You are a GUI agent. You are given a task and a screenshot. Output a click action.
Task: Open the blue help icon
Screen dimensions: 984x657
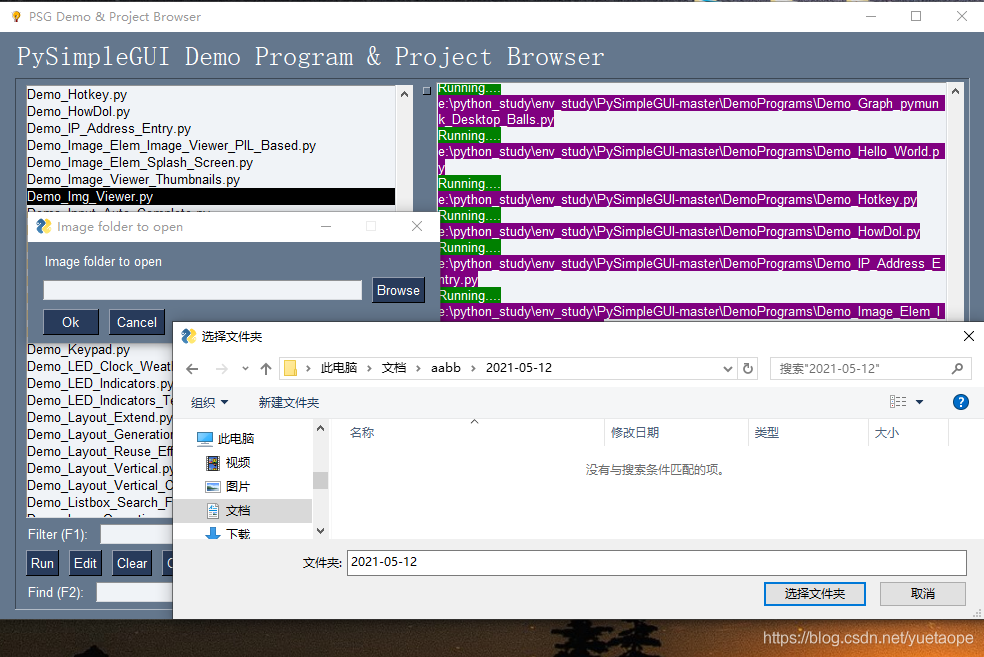(x=960, y=402)
